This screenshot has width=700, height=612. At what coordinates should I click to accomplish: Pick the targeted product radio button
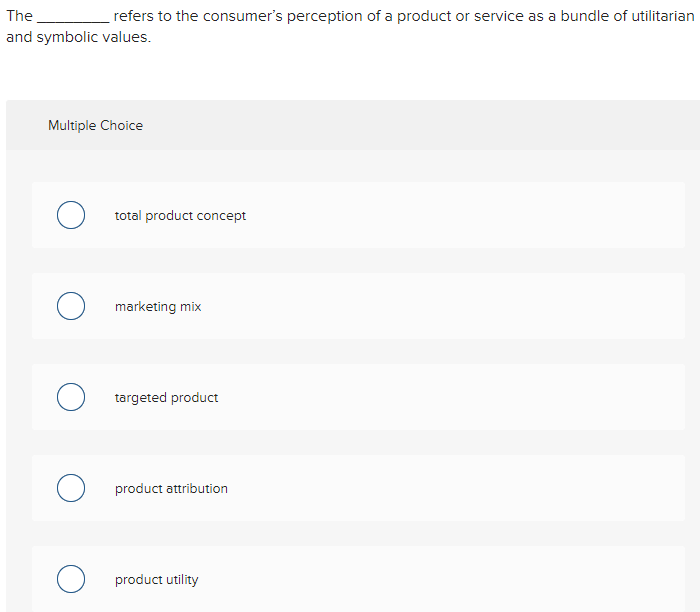[x=70, y=398]
